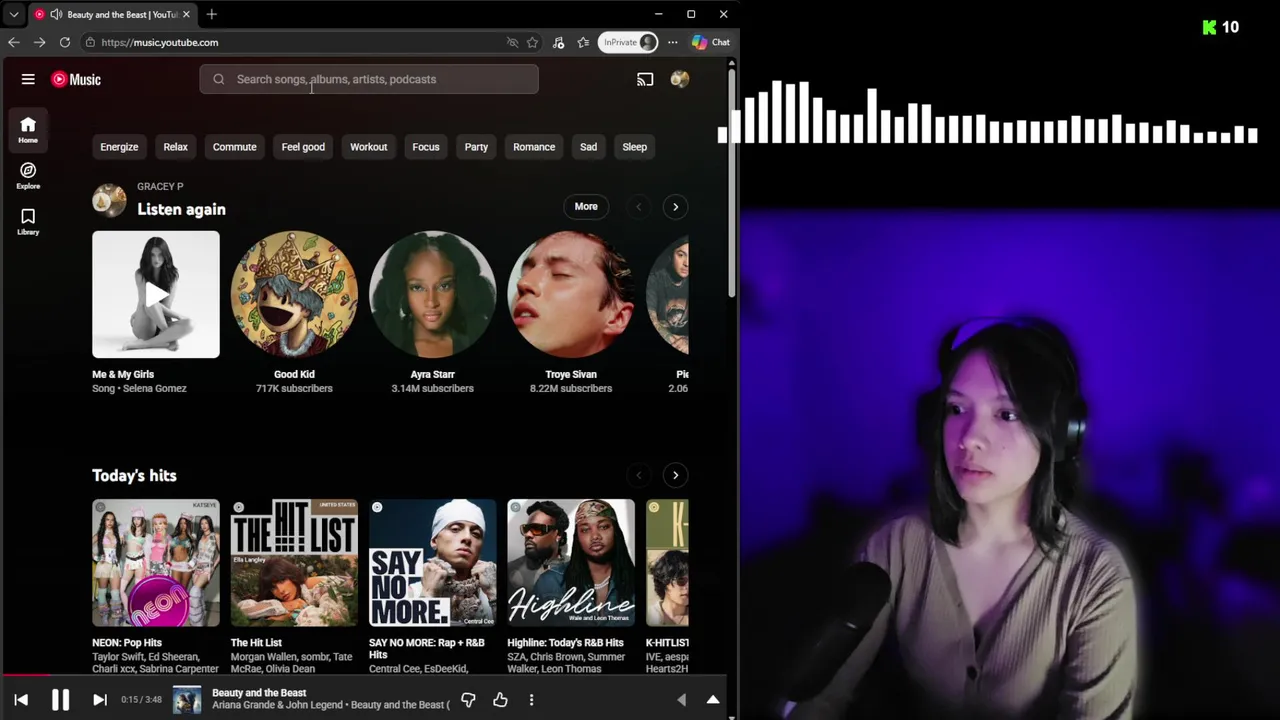Focus the search songs input field
Viewport: 1280px width, 720px height.
pos(369,79)
